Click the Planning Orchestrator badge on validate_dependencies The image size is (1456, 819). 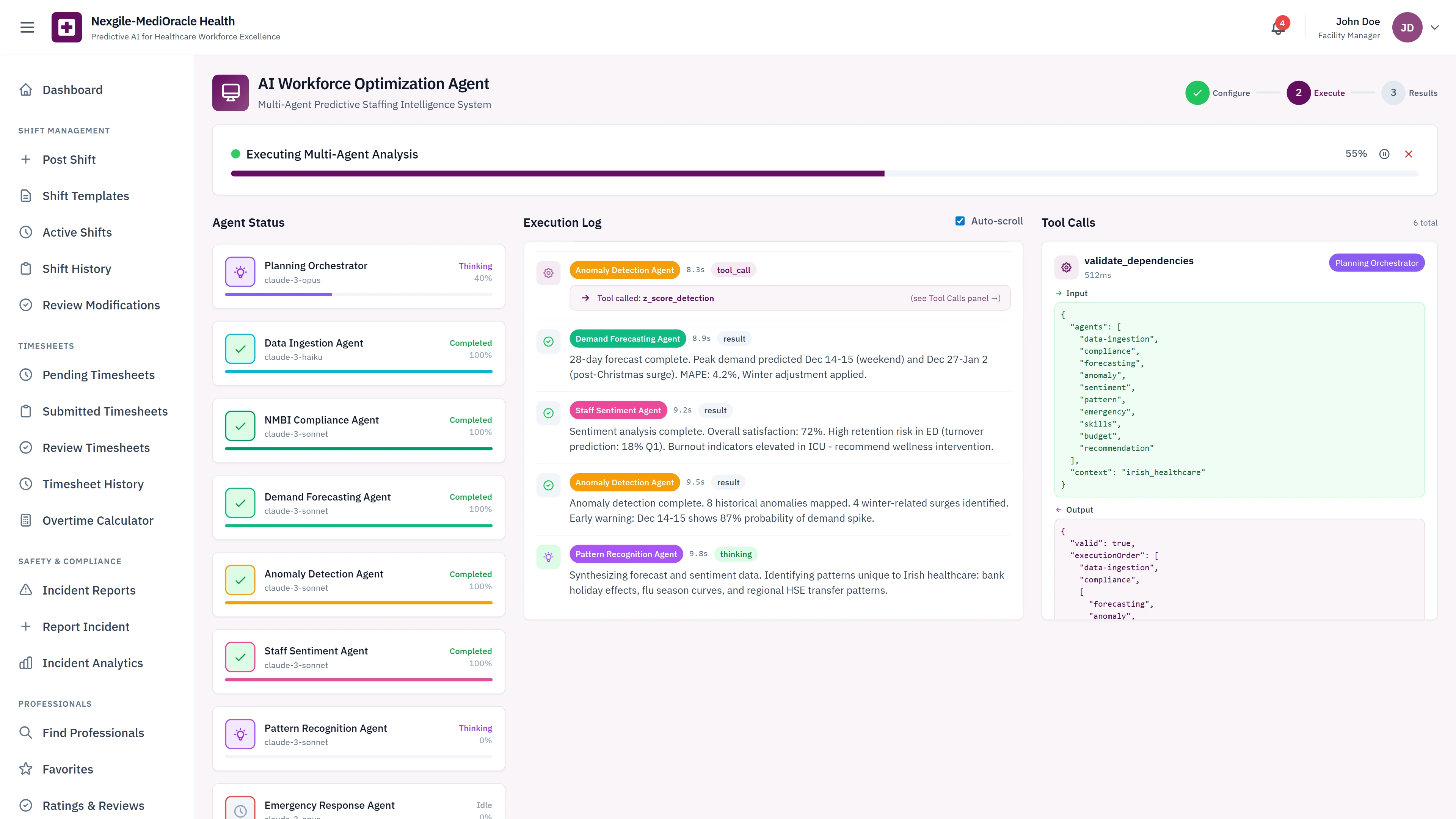[x=1376, y=262]
